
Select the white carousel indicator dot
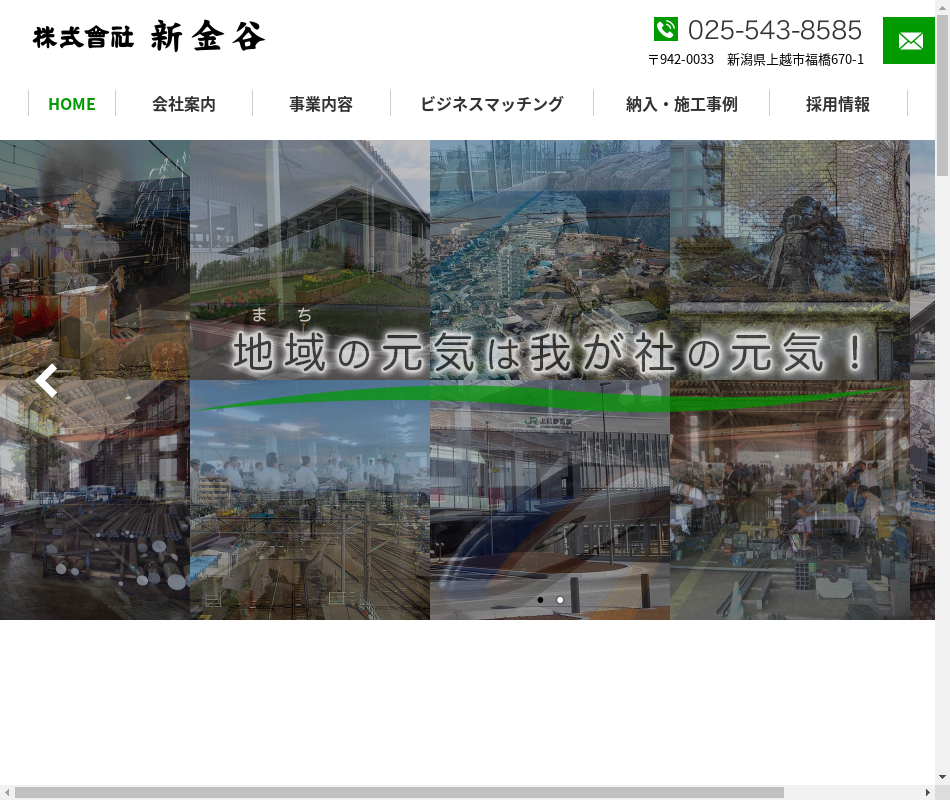[560, 600]
